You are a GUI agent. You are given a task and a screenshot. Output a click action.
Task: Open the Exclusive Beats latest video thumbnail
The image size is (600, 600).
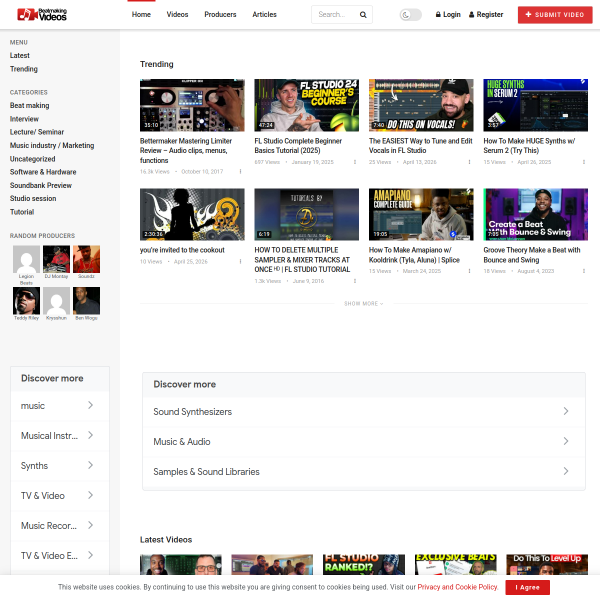(x=455, y=564)
